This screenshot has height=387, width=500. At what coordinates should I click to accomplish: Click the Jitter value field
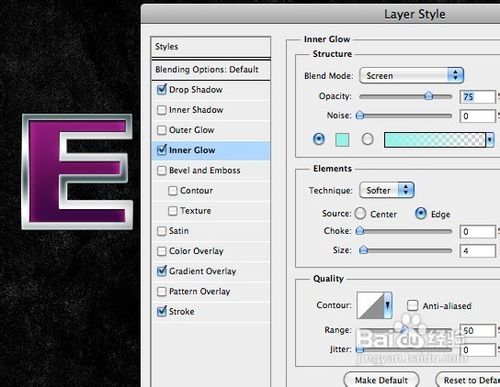pos(478,350)
